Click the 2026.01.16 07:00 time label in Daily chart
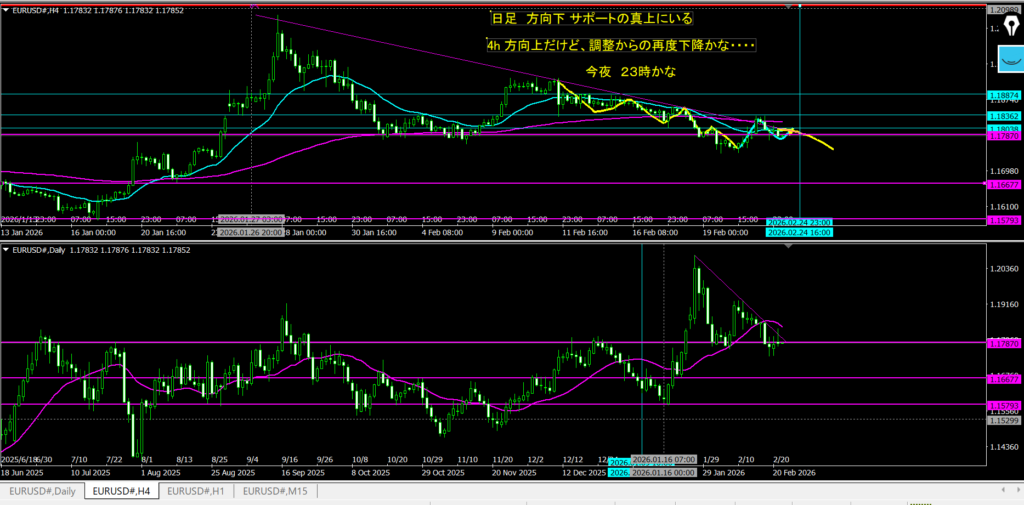1024x505 pixels. (664, 458)
